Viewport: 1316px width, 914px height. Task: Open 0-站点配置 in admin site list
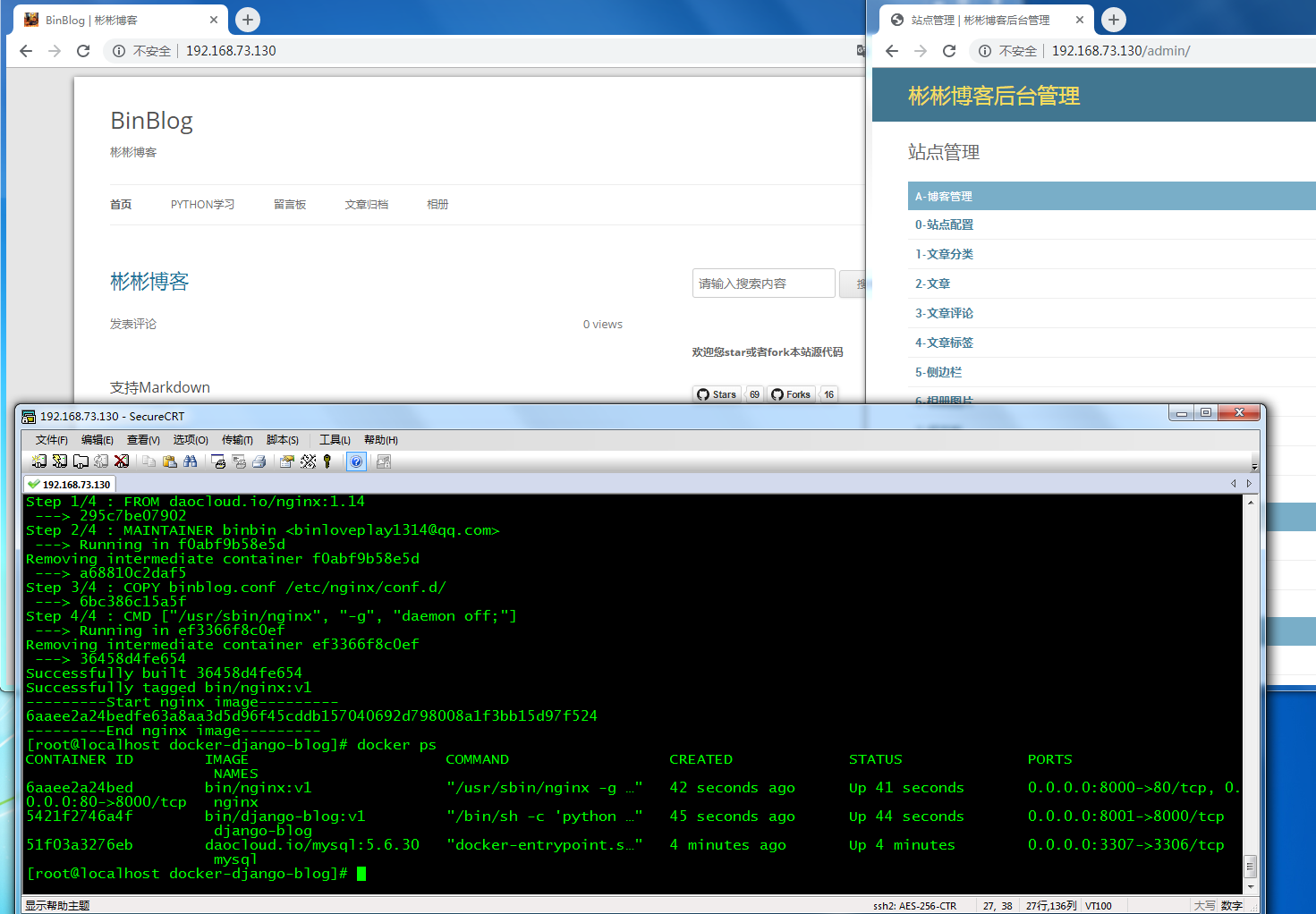coord(944,225)
